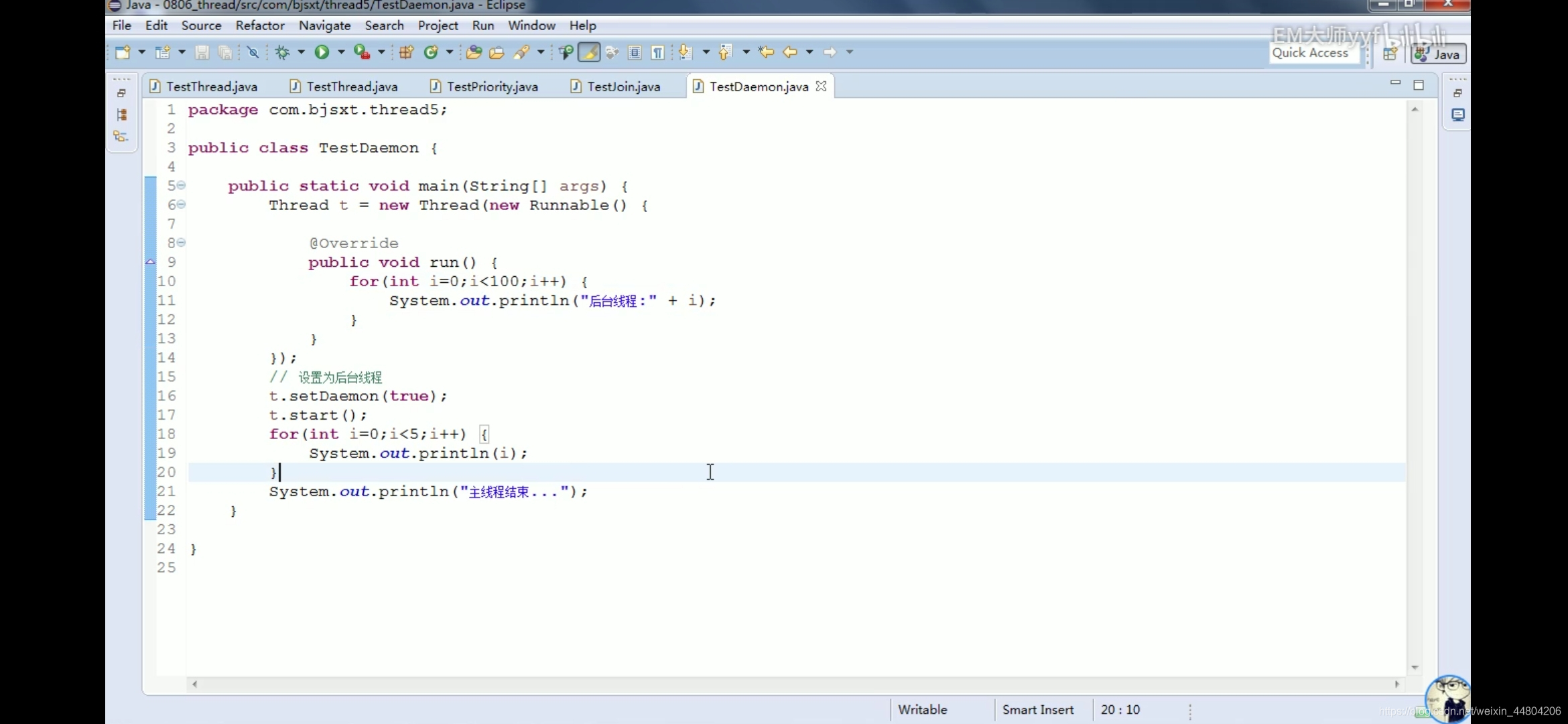The width and height of the screenshot is (1568, 724).
Task: Open the New wizard dropdown arrow
Action: 141,52
